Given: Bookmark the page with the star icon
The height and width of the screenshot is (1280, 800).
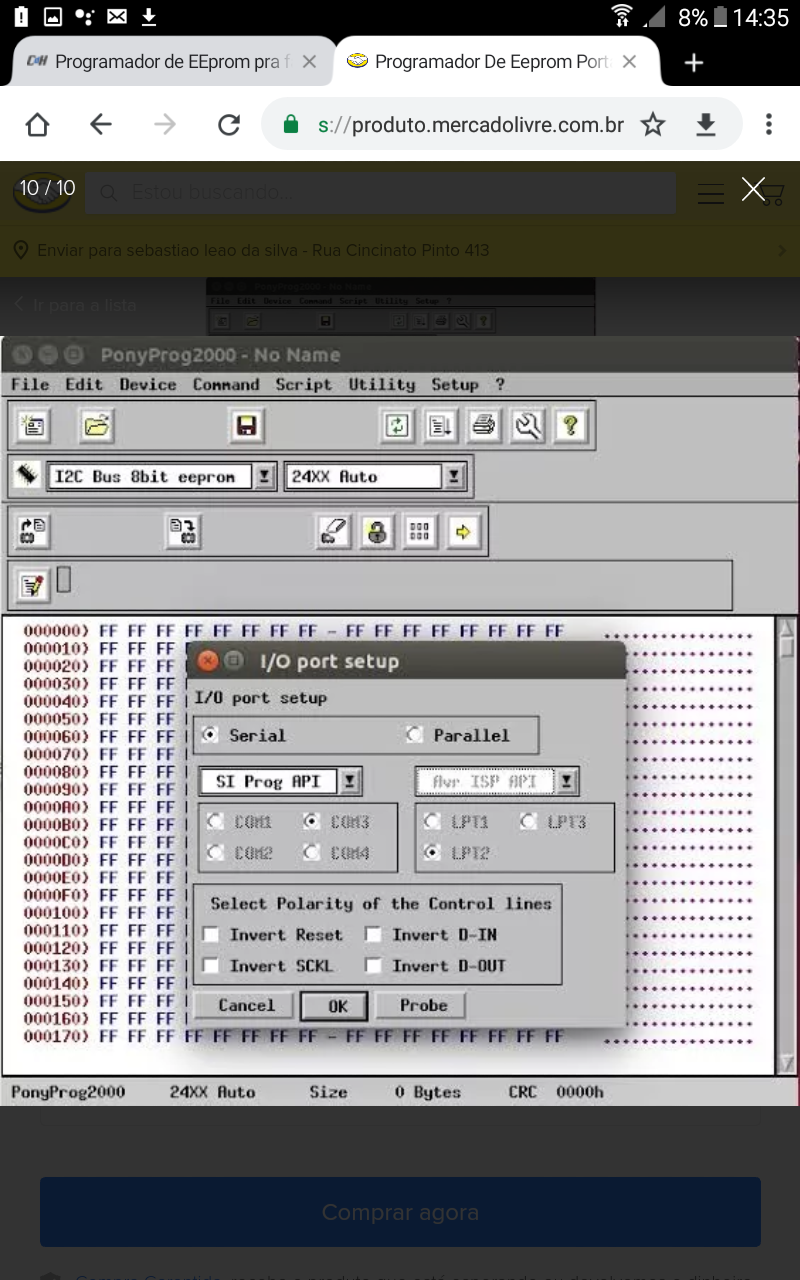Looking at the screenshot, I should point(653,124).
